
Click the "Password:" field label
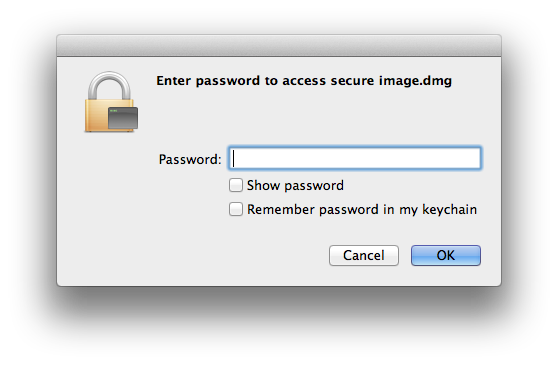click(x=190, y=159)
